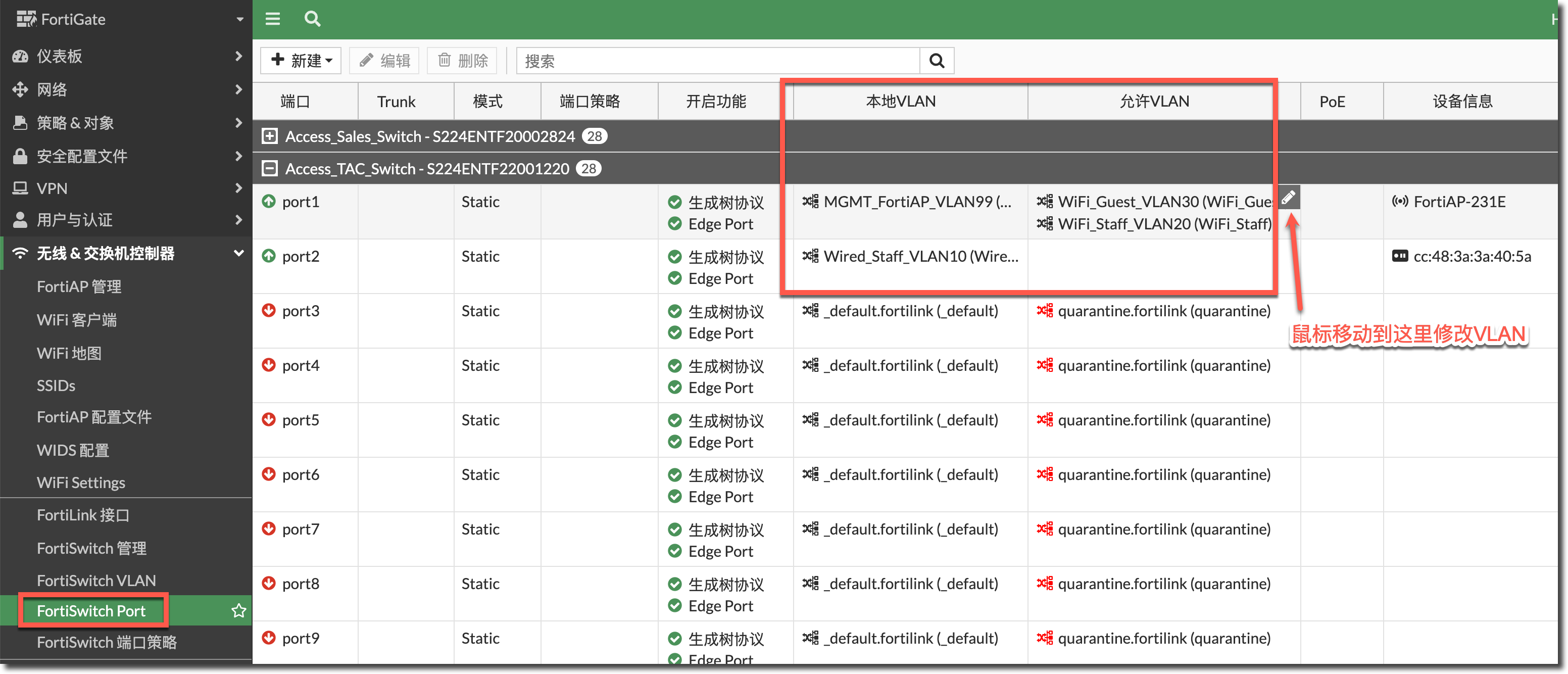This screenshot has width=1568, height=674.
Task: Open FortiSwitch VLAN menu item
Action: coord(96,580)
